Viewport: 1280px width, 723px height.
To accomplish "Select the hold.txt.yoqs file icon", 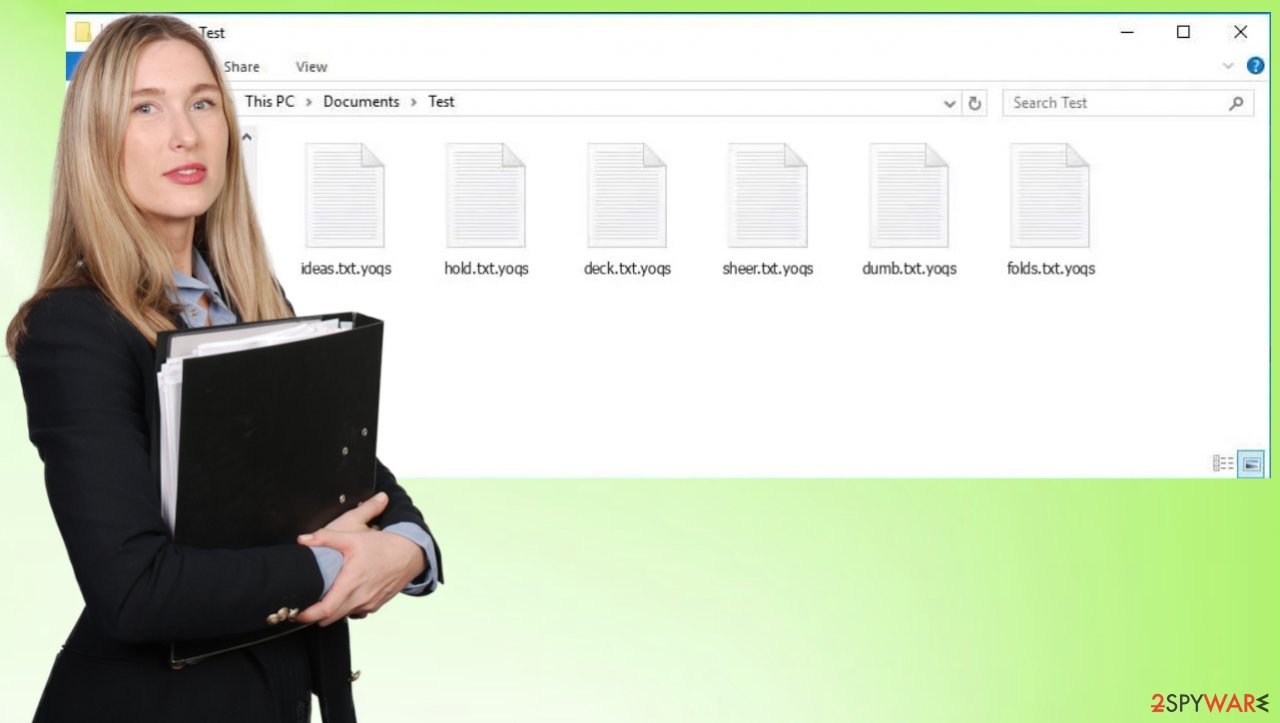I will point(486,196).
